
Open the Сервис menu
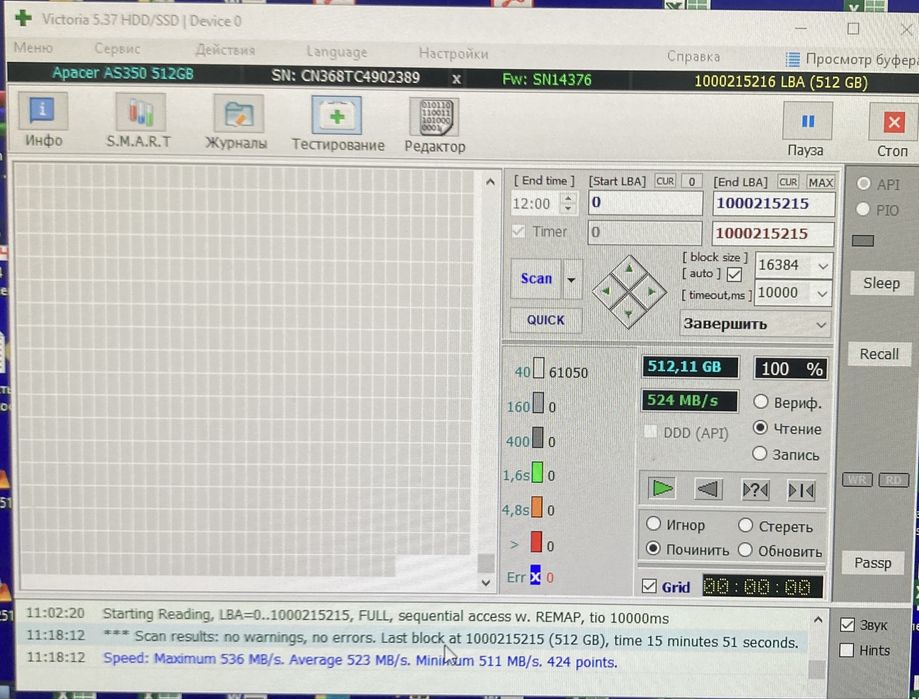point(117,49)
